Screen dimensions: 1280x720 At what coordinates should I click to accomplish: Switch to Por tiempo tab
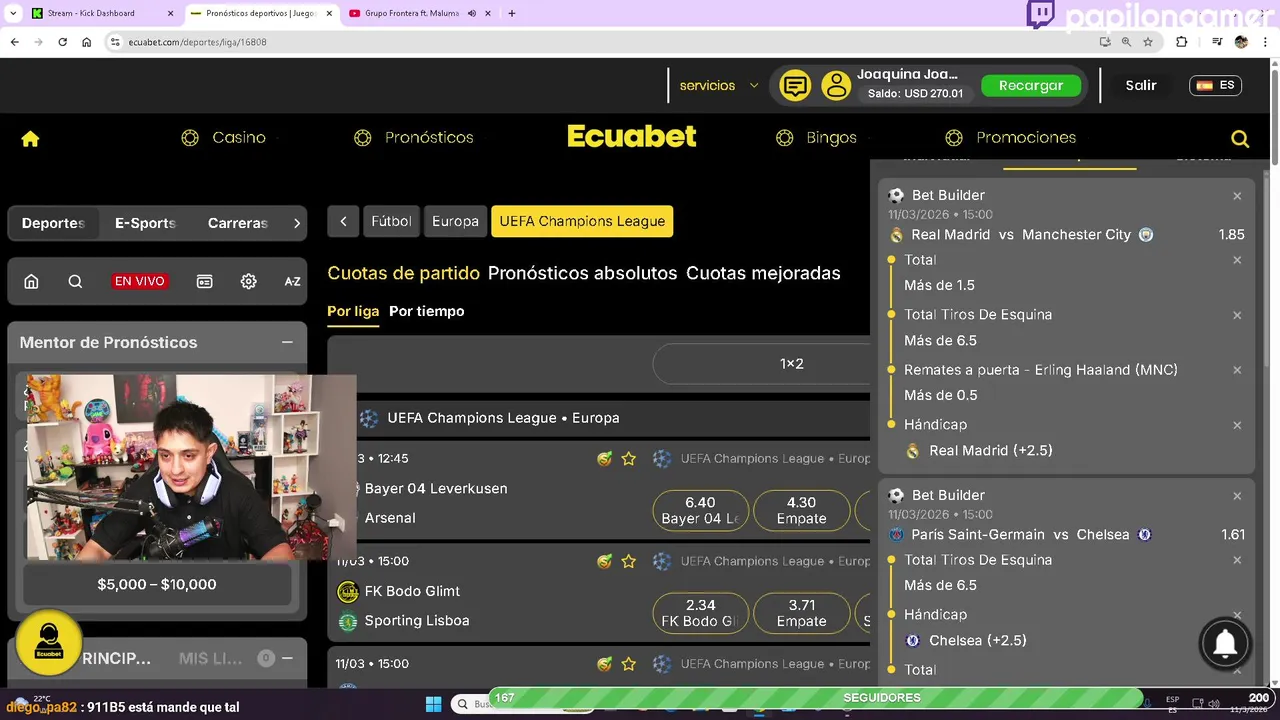coord(427,311)
